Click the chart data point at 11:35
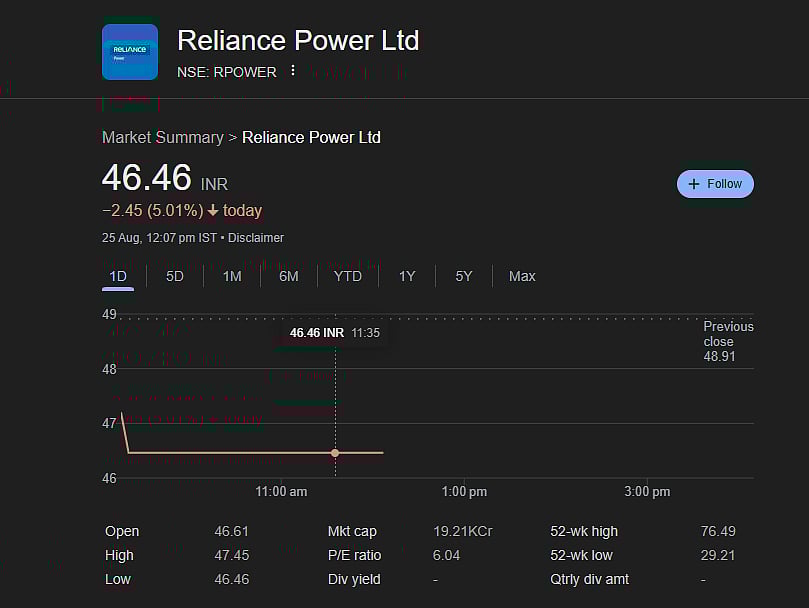The width and height of the screenshot is (809, 608). pyautogui.click(x=335, y=453)
